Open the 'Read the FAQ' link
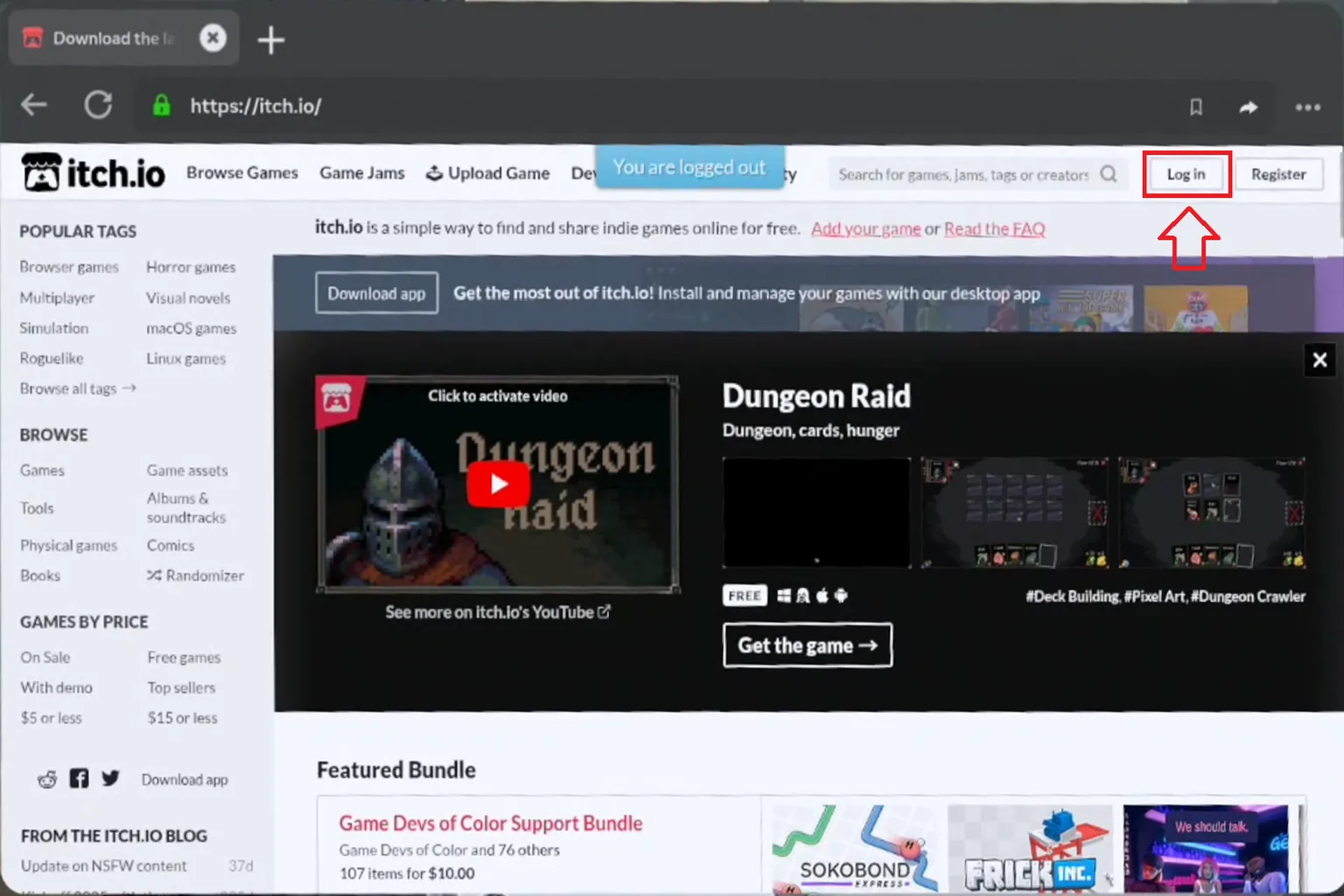 click(x=995, y=228)
